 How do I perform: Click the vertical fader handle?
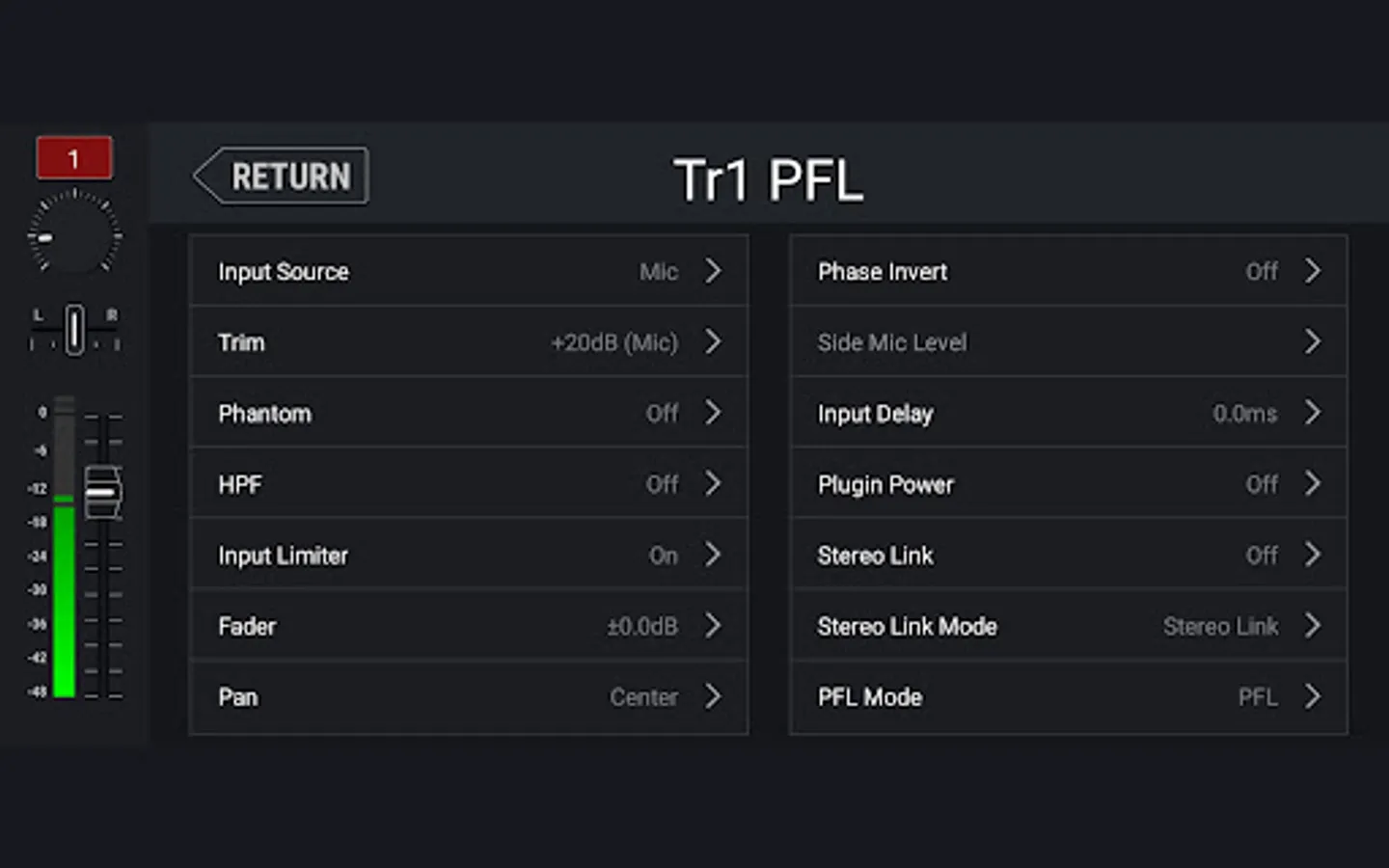click(x=102, y=493)
